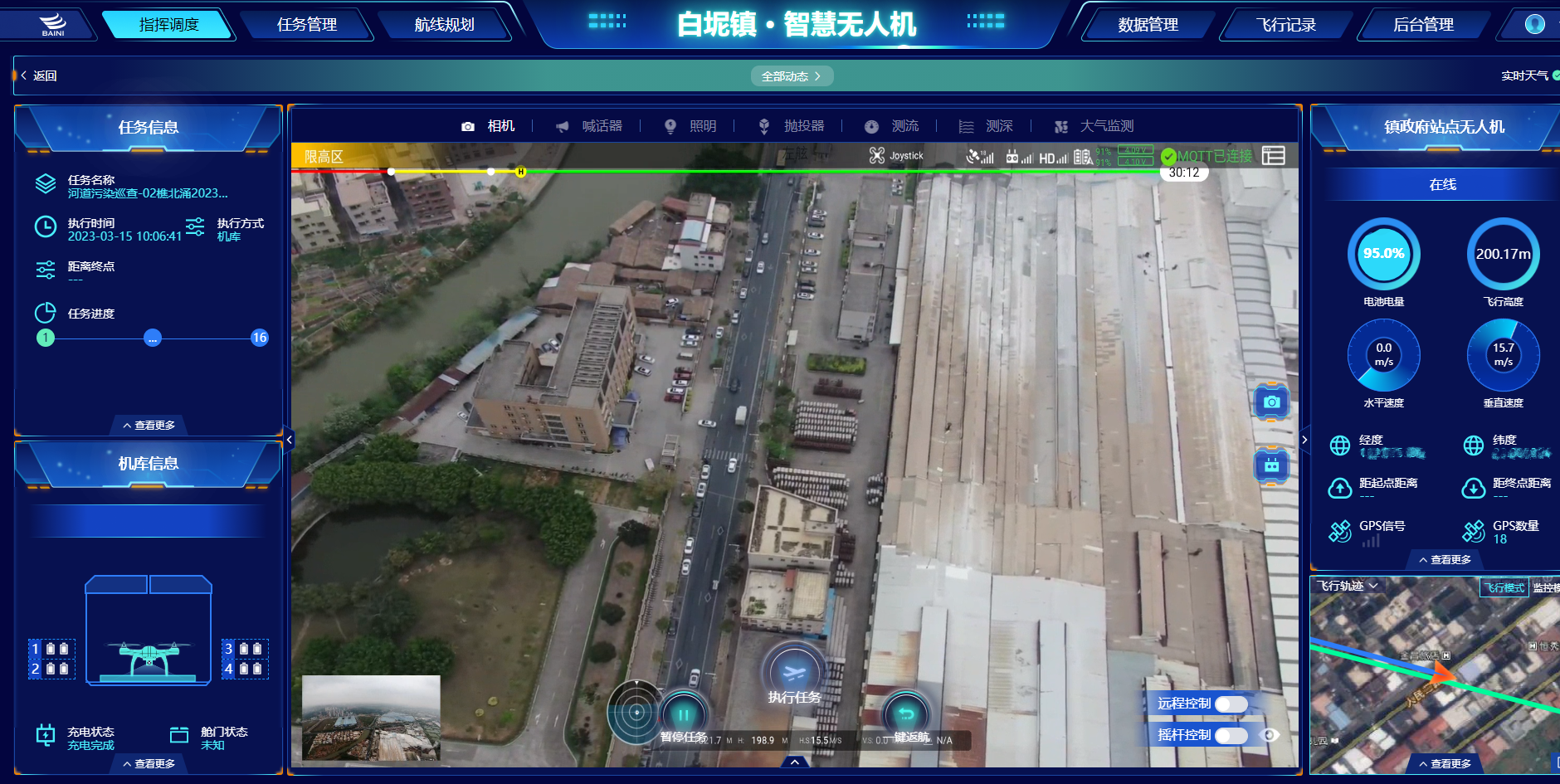This screenshot has width=1560, height=784.
Task: Click the 相机 toolbar label
Action: 501,126
